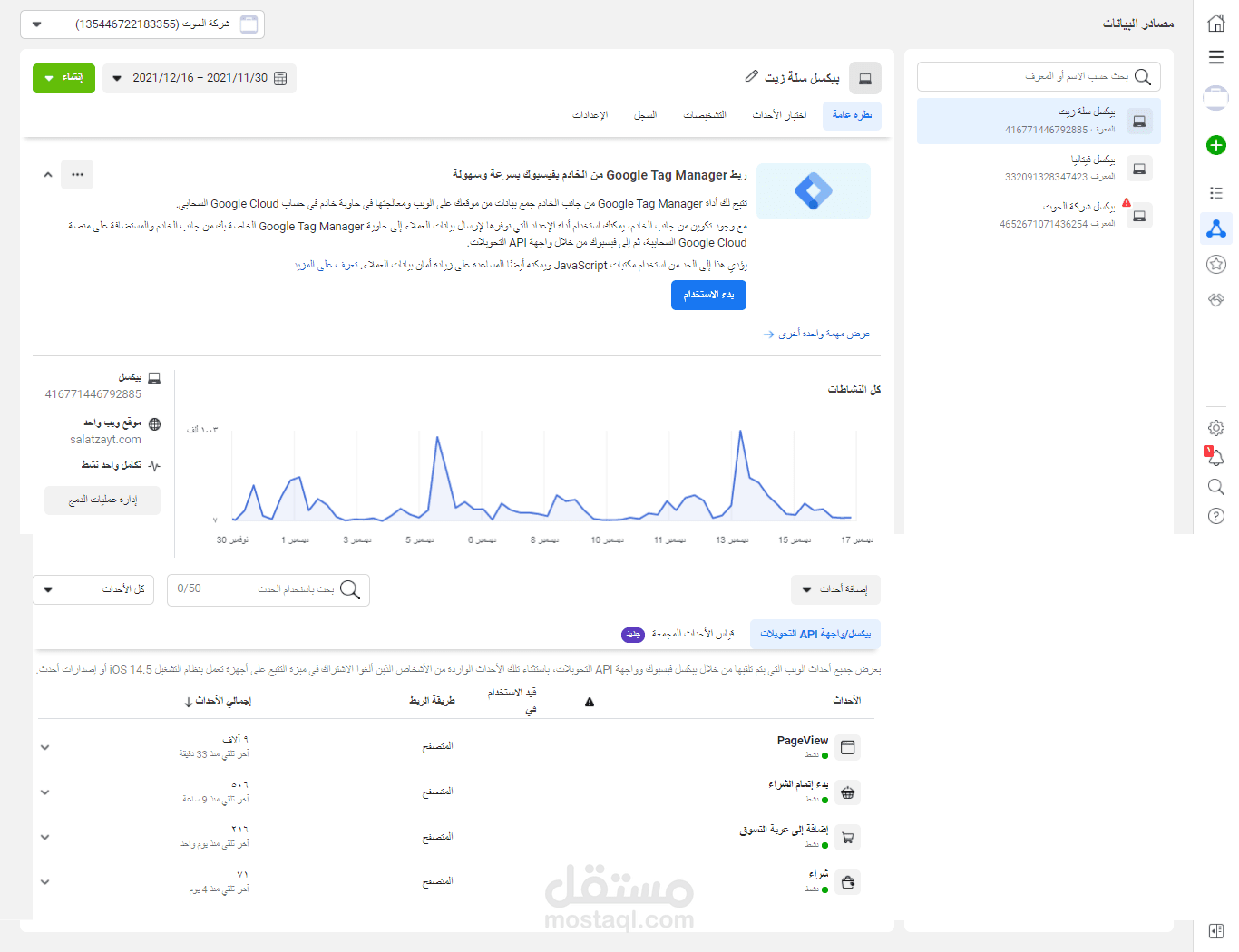Open the home icon in right sidebar
Viewport: 1239px width, 952px height.
[x=1216, y=24]
